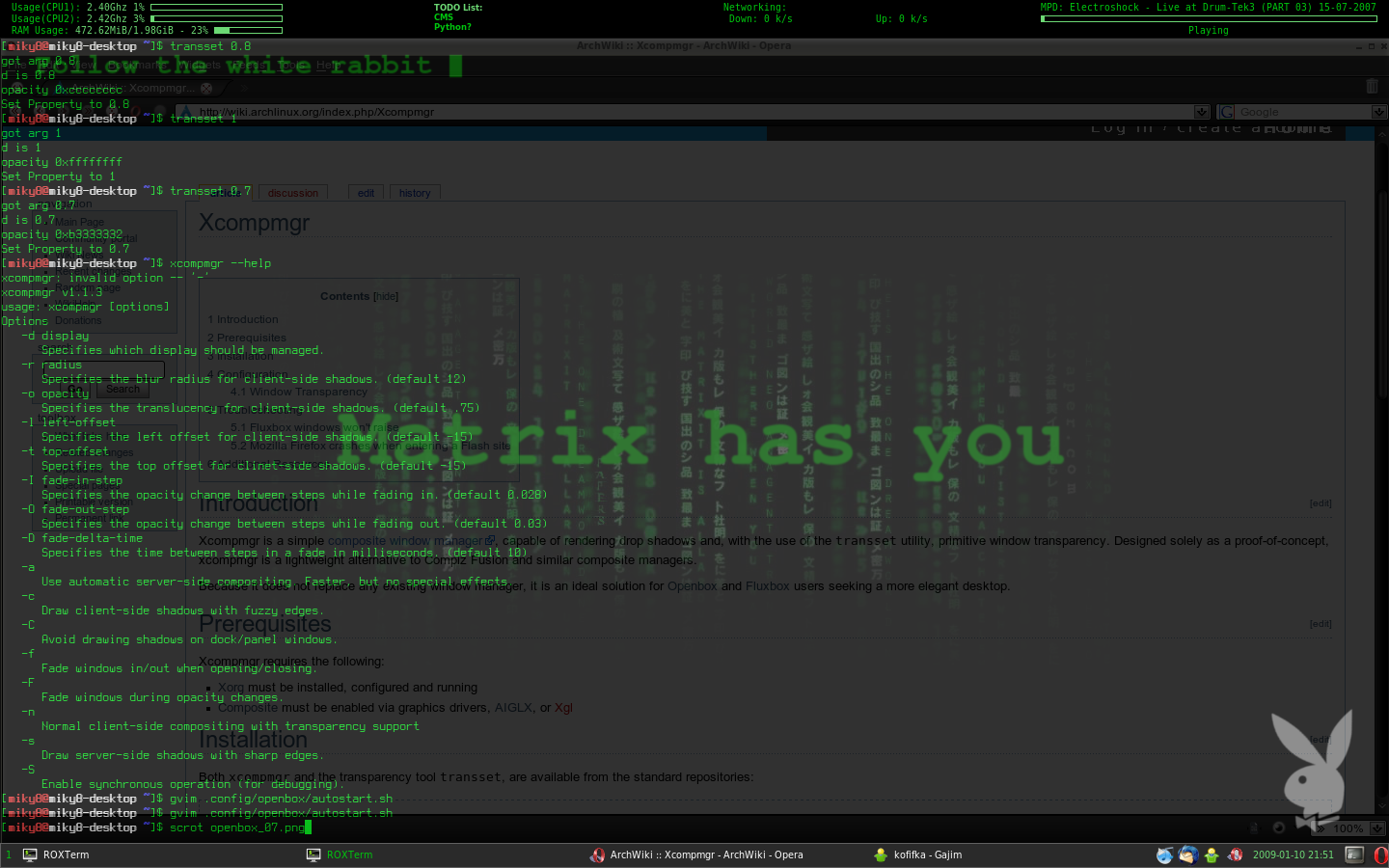The width and height of the screenshot is (1389, 868).
Task: Open the 'Log in / create account' link
Action: pos(1211,128)
